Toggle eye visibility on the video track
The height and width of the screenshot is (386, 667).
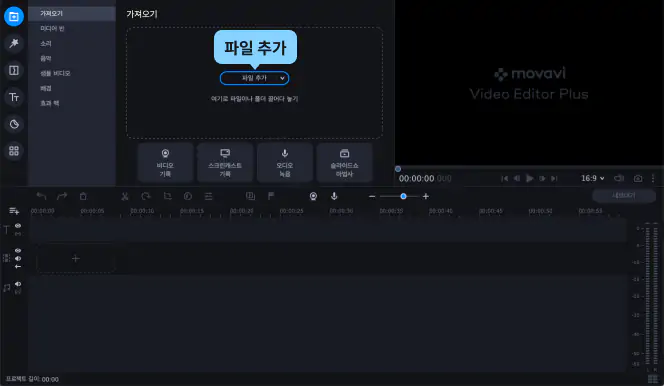(x=18, y=251)
